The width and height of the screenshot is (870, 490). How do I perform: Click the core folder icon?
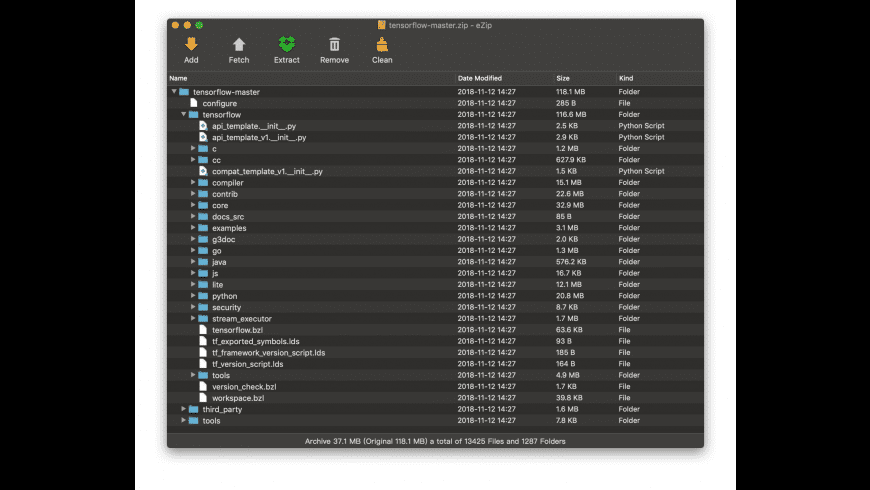(203, 205)
